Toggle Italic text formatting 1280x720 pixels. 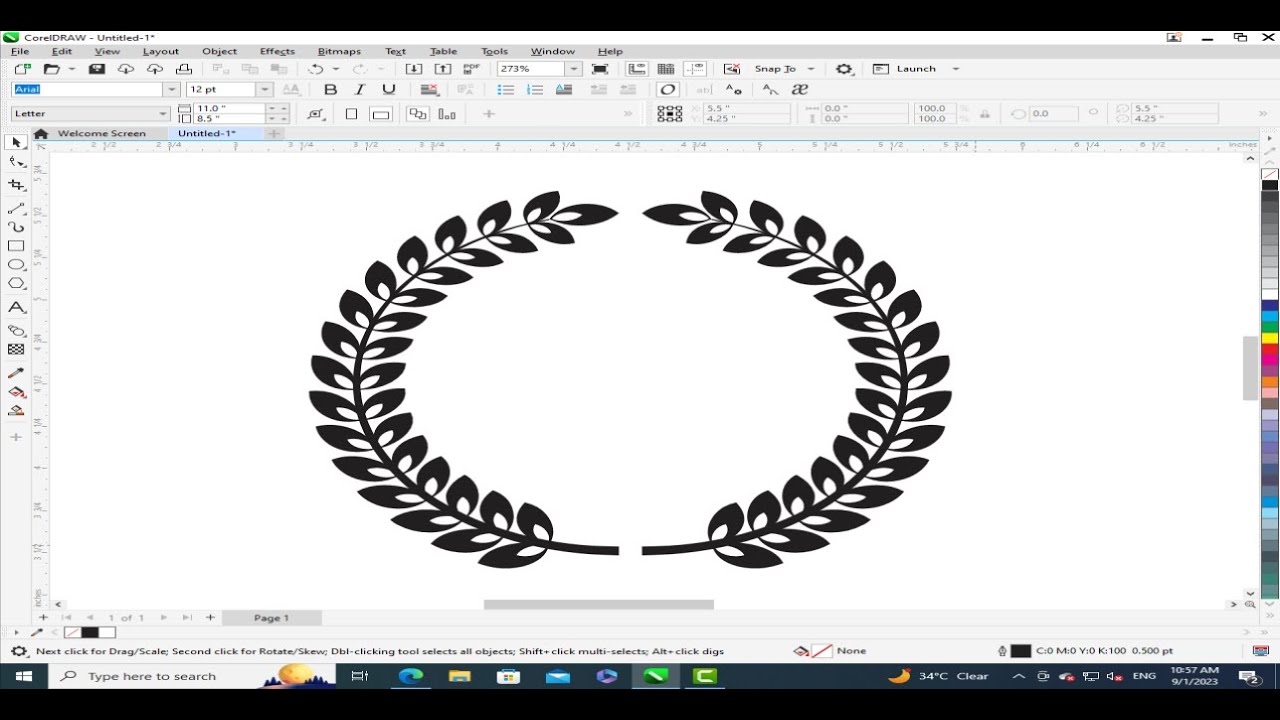360,90
